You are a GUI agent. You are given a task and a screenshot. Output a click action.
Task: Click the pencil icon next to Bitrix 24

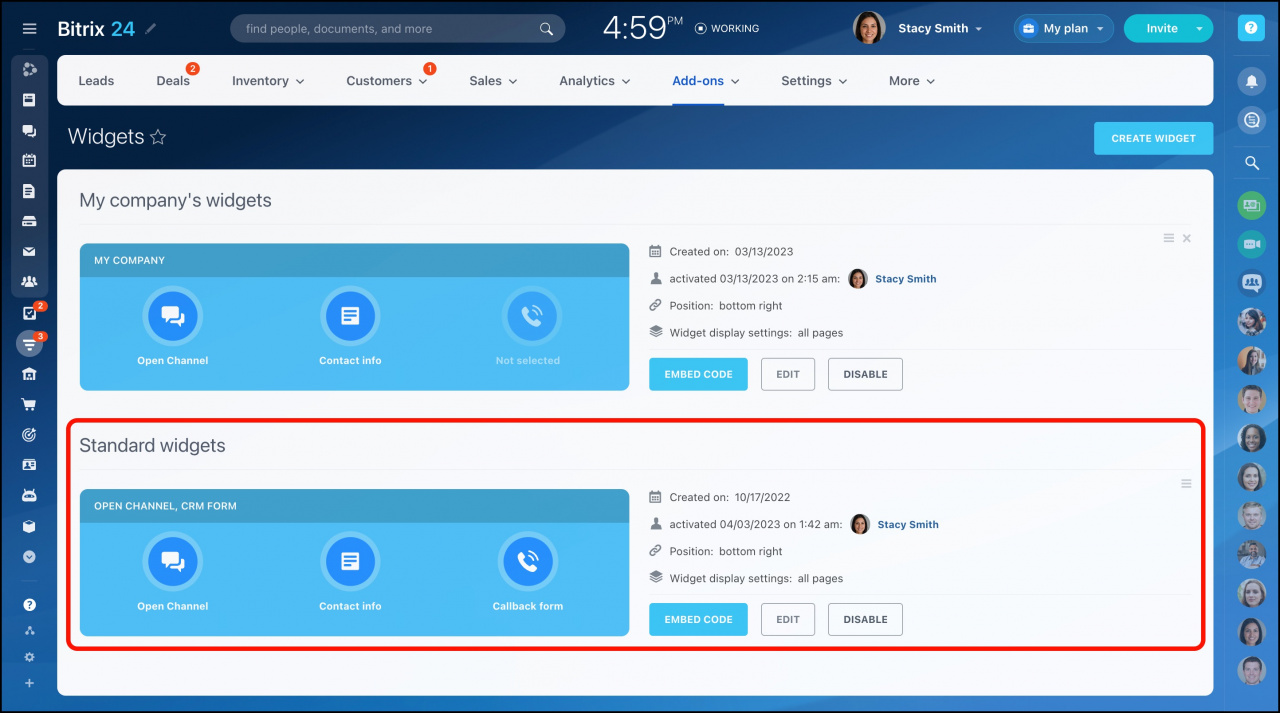(151, 29)
